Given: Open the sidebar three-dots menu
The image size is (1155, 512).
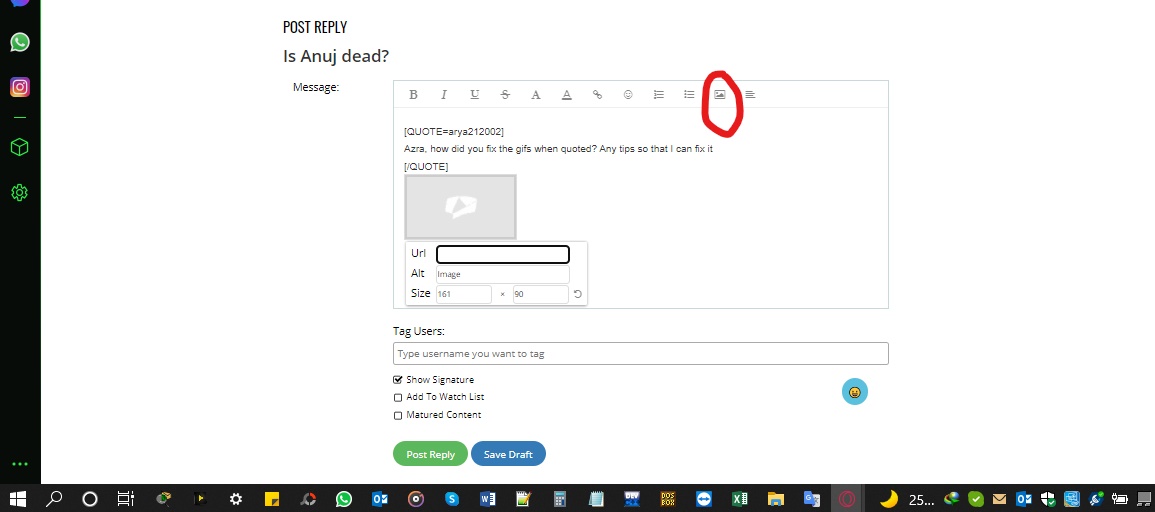Looking at the screenshot, I should tap(20, 464).
